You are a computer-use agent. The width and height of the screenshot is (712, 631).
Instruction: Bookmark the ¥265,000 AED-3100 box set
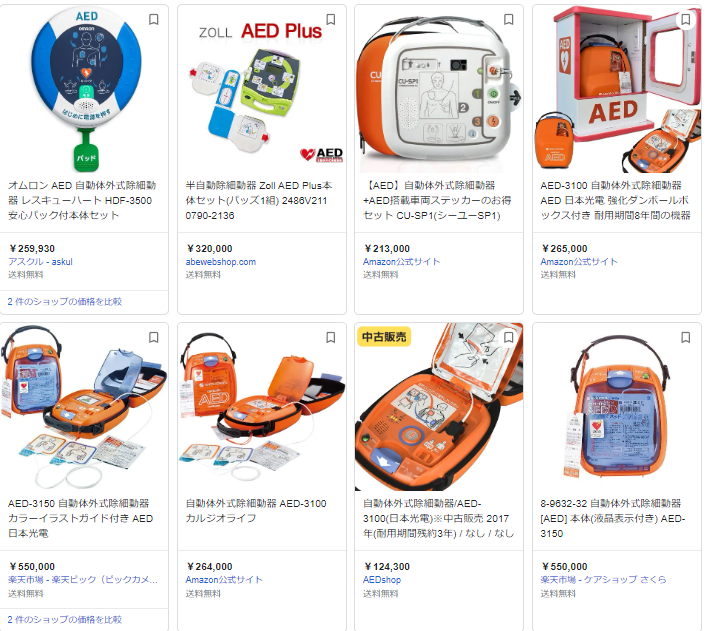pyautogui.click(x=686, y=20)
